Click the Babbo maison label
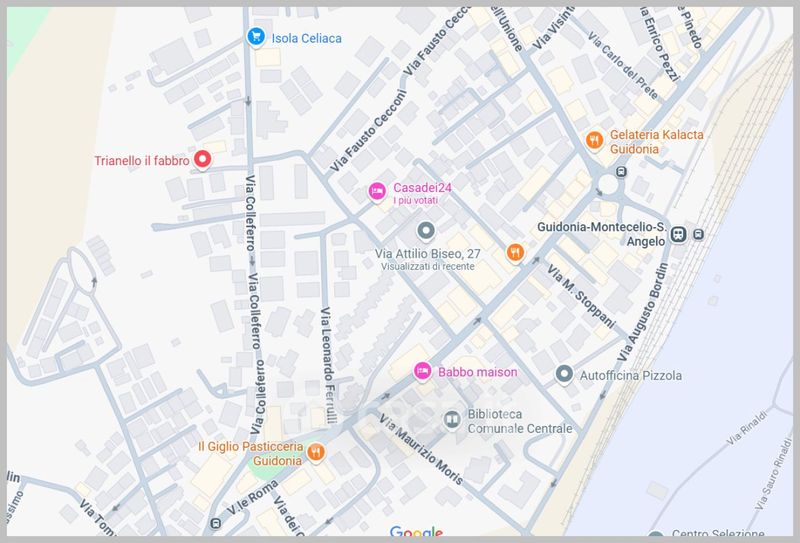Screen dimensions: 800x543 [478, 372]
